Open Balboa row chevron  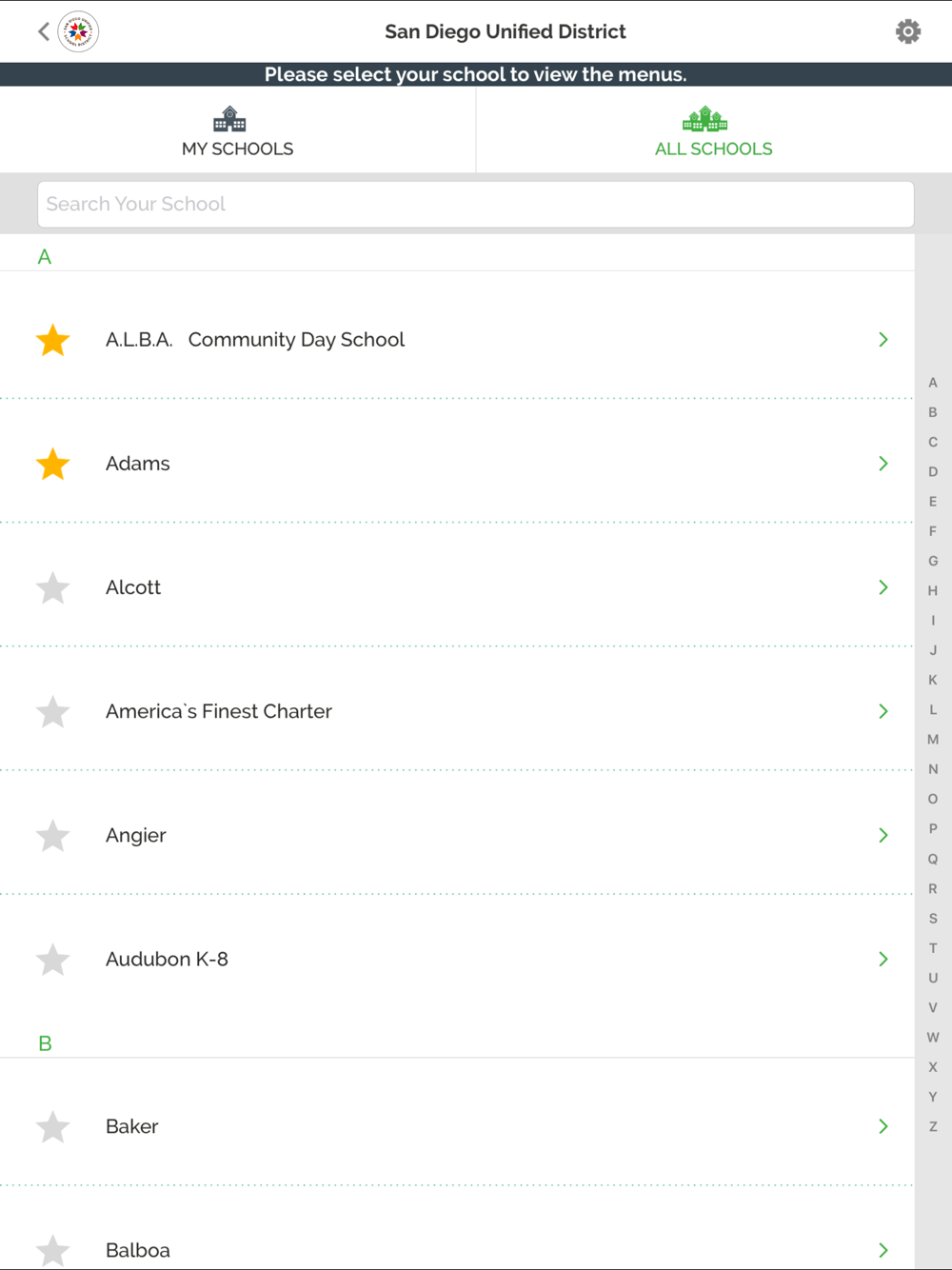pos(883,1250)
